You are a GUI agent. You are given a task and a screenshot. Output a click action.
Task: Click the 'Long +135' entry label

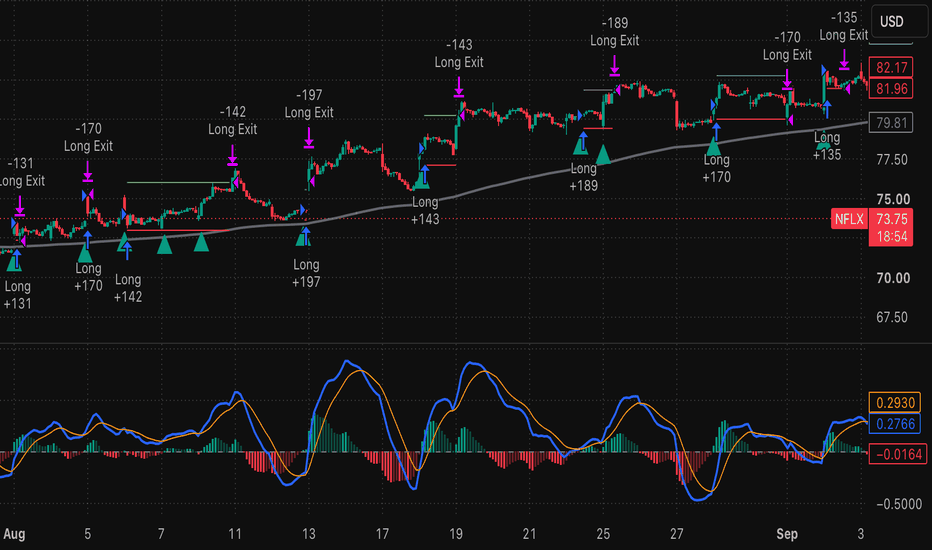point(827,146)
